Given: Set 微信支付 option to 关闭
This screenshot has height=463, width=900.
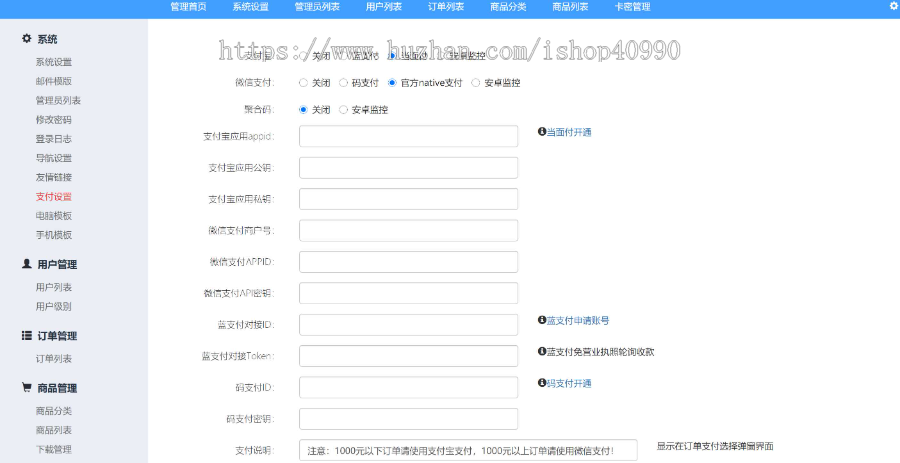Looking at the screenshot, I should (304, 83).
